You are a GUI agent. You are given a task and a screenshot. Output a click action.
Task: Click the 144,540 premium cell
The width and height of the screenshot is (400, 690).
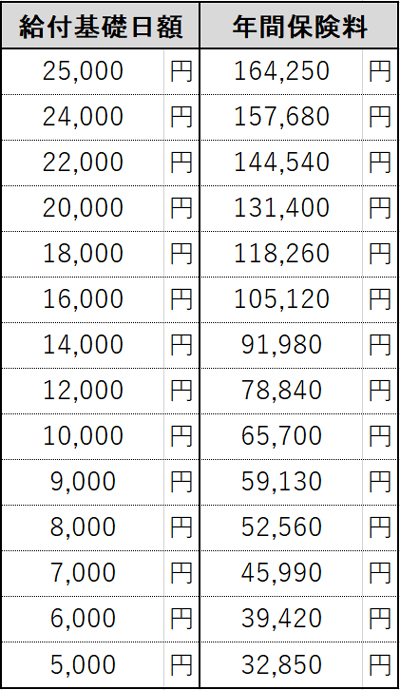click(x=281, y=163)
